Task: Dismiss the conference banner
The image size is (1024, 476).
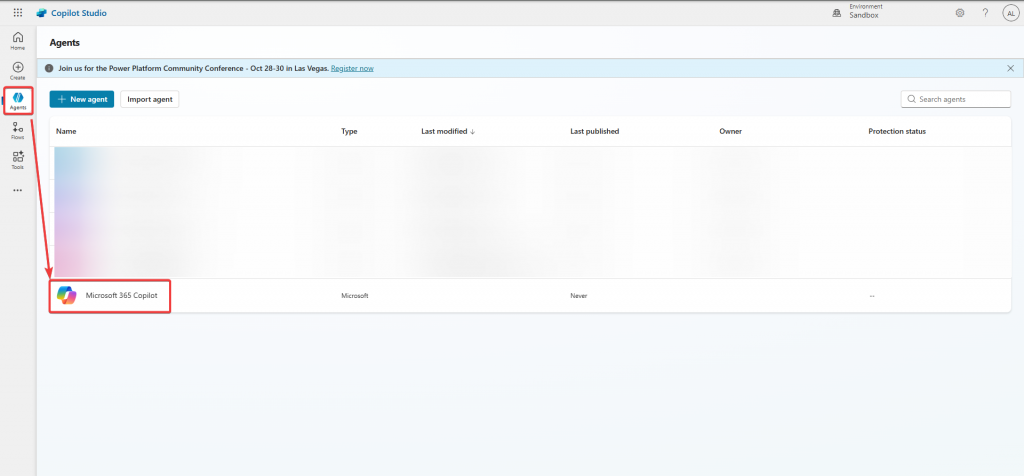Action: tap(1010, 68)
